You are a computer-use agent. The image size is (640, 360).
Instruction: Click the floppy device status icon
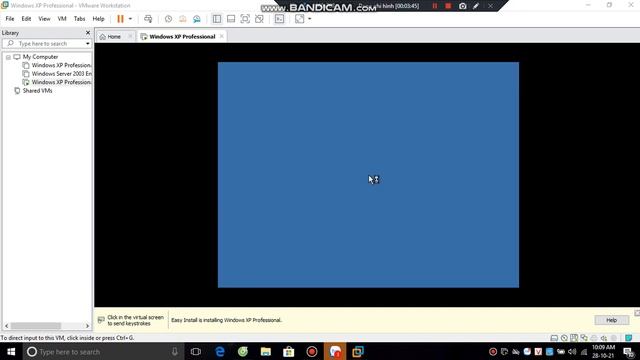tap(574, 338)
